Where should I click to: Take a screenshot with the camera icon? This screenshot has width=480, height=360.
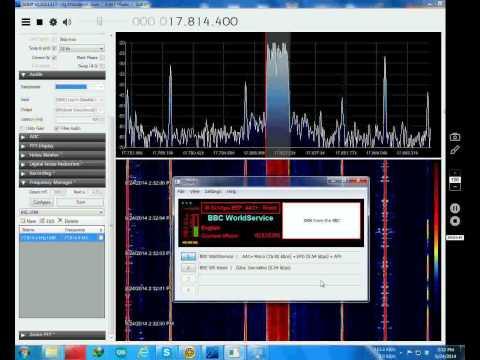click(455, 137)
